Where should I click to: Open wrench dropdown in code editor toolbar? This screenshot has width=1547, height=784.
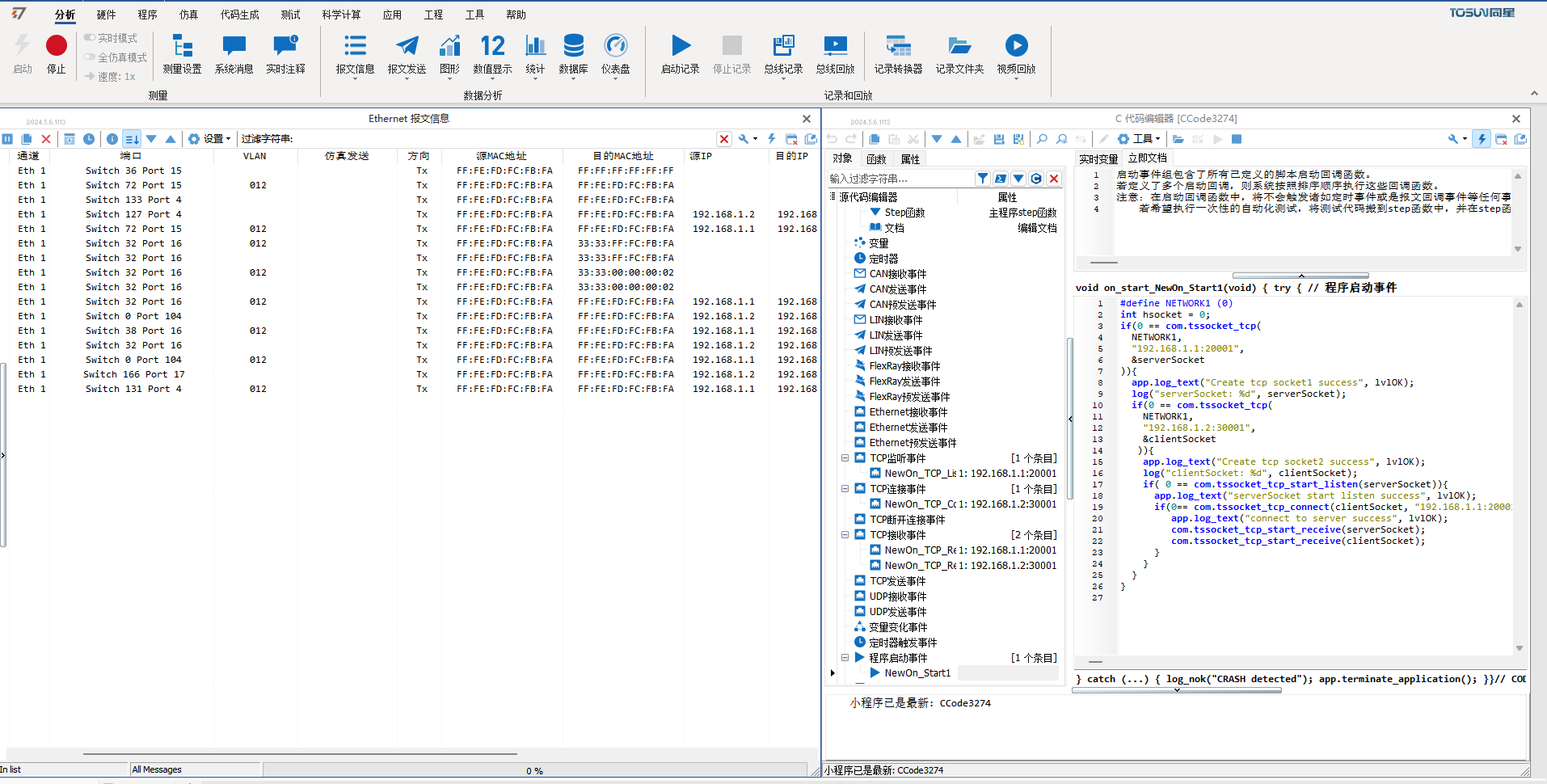[1457, 139]
